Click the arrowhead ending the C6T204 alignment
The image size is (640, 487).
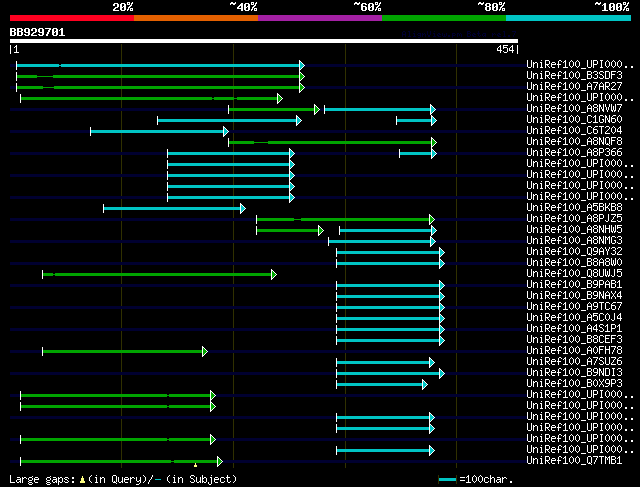(x=226, y=131)
